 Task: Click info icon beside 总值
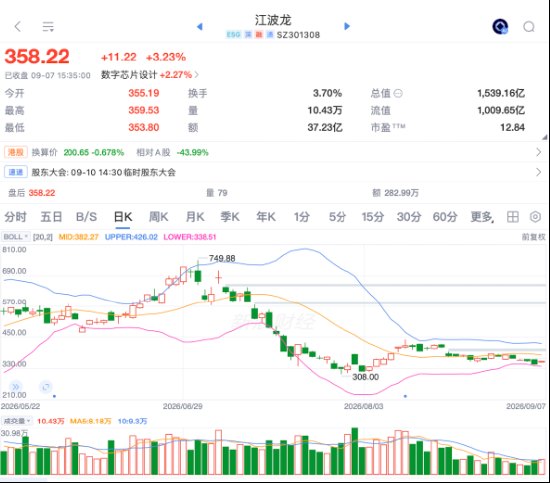[x=398, y=93]
